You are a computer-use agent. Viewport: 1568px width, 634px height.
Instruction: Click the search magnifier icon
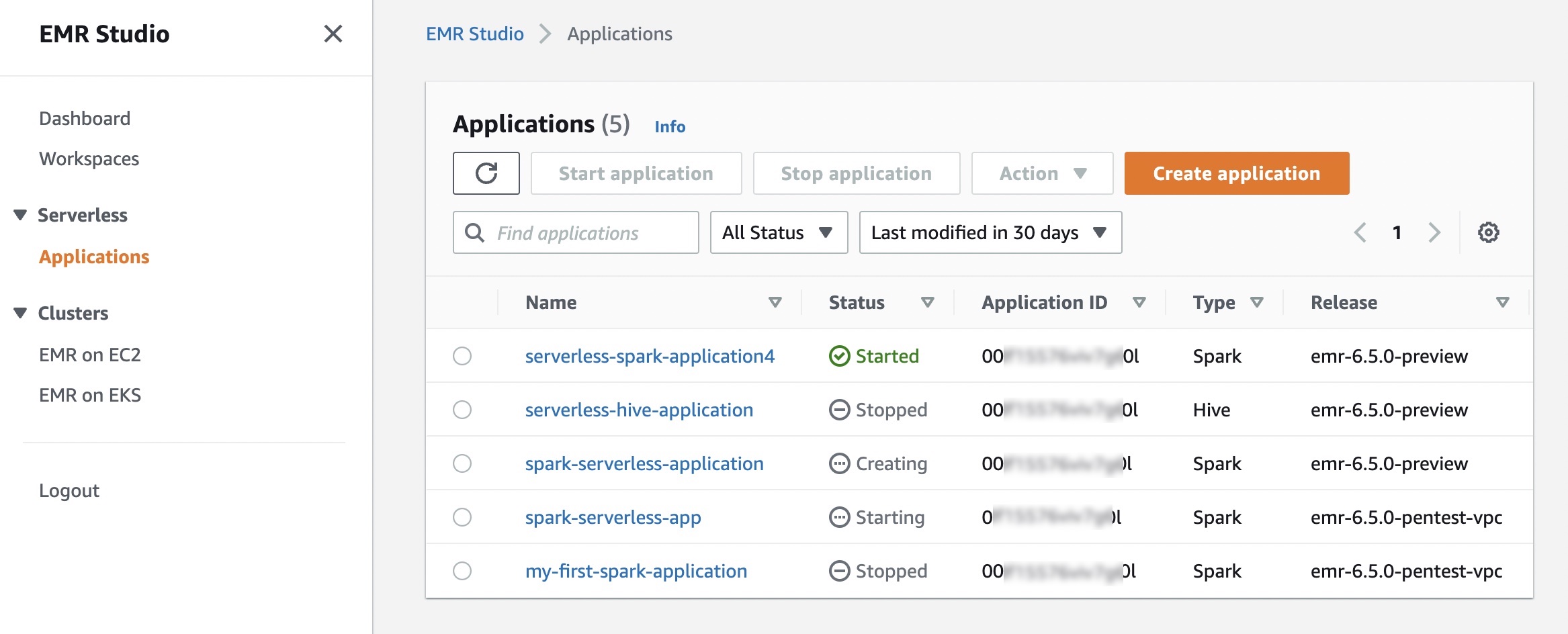475,232
